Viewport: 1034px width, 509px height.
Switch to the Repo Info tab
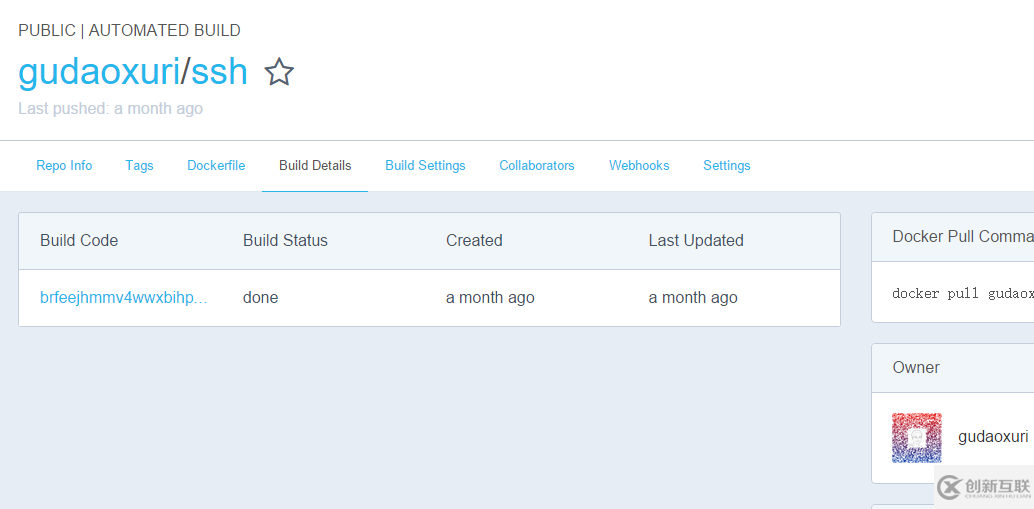pos(64,165)
